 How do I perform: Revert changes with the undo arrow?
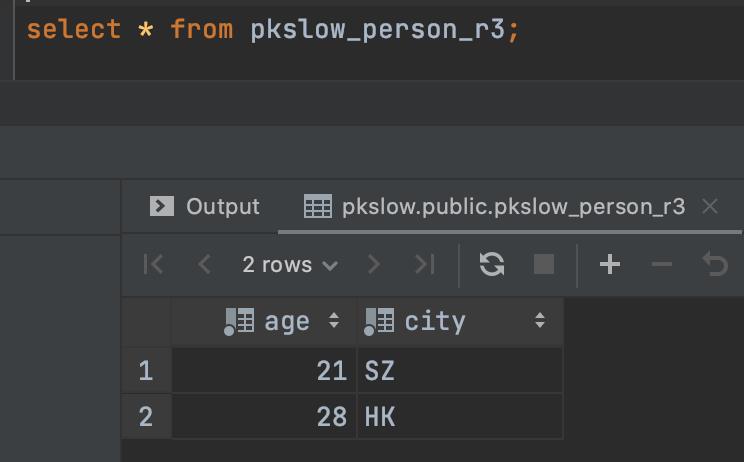[x=714, y=264]
